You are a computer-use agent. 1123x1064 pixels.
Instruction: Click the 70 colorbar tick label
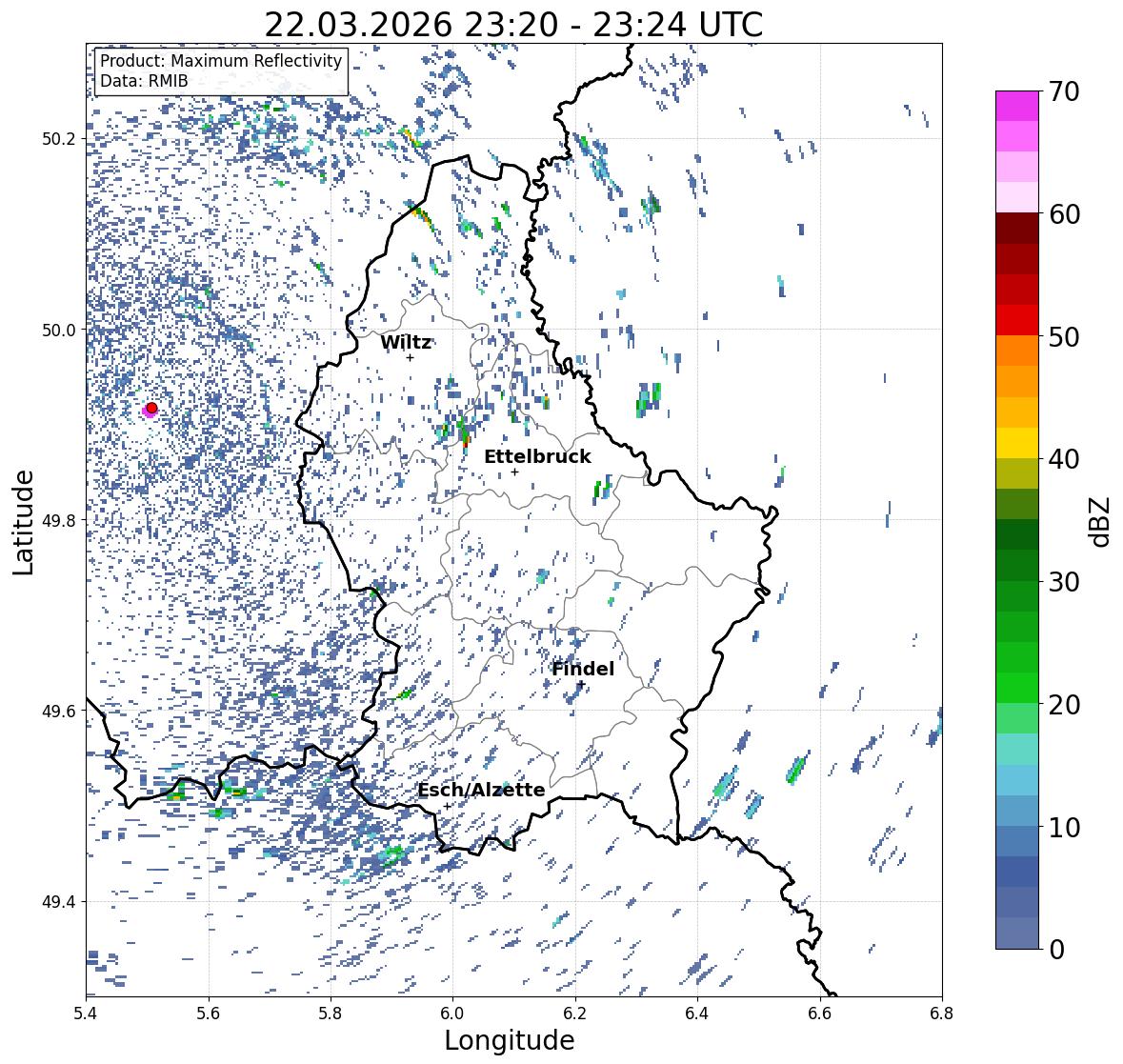1064,91
